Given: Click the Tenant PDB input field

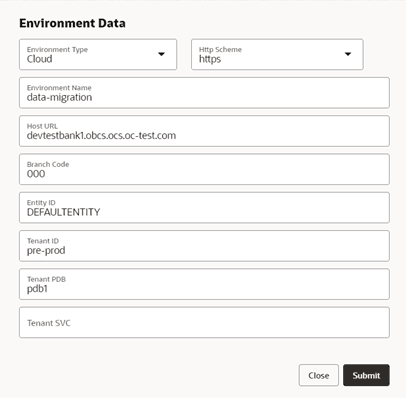Looking at the screenshot, I should coord(204,284).
